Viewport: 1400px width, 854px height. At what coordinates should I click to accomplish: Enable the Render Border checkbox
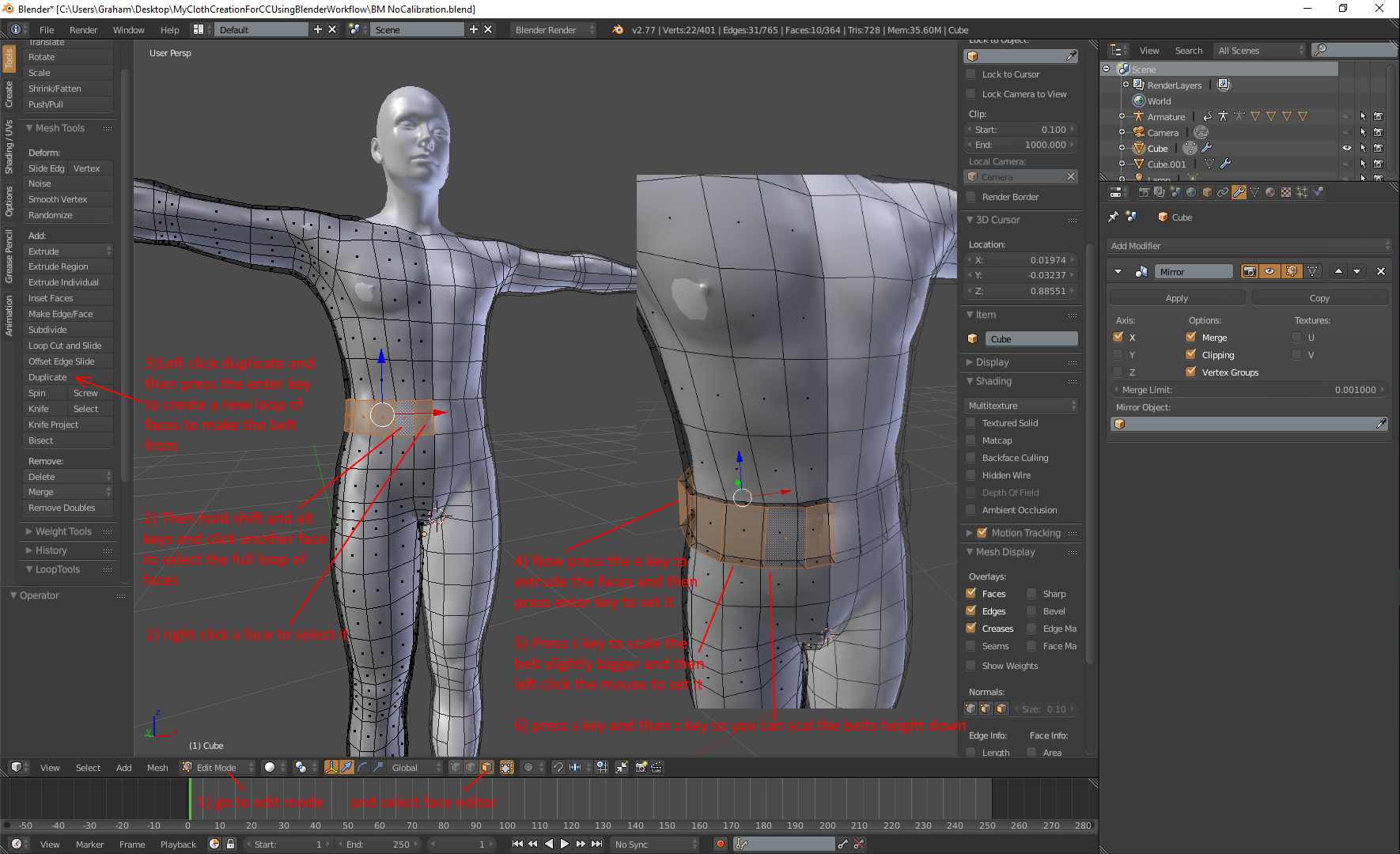click(971, 197)
